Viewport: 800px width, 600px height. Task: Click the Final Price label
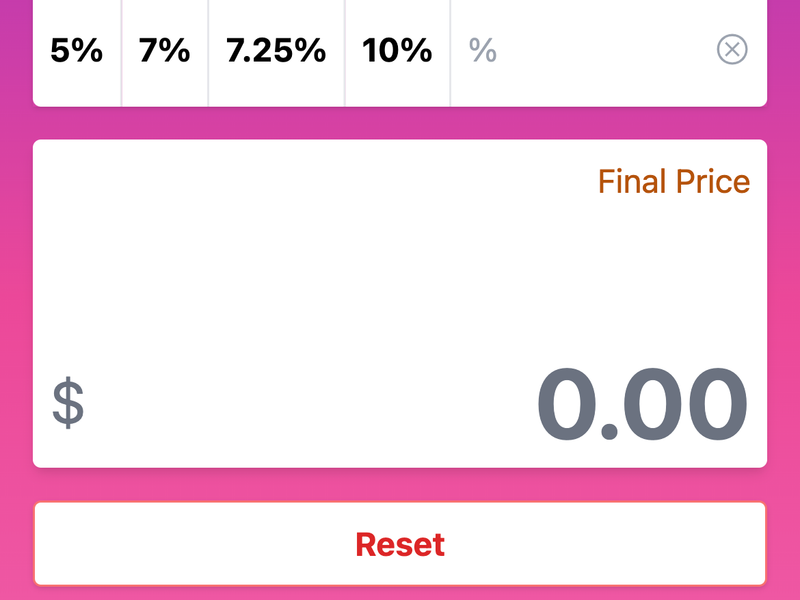[671, 181]
